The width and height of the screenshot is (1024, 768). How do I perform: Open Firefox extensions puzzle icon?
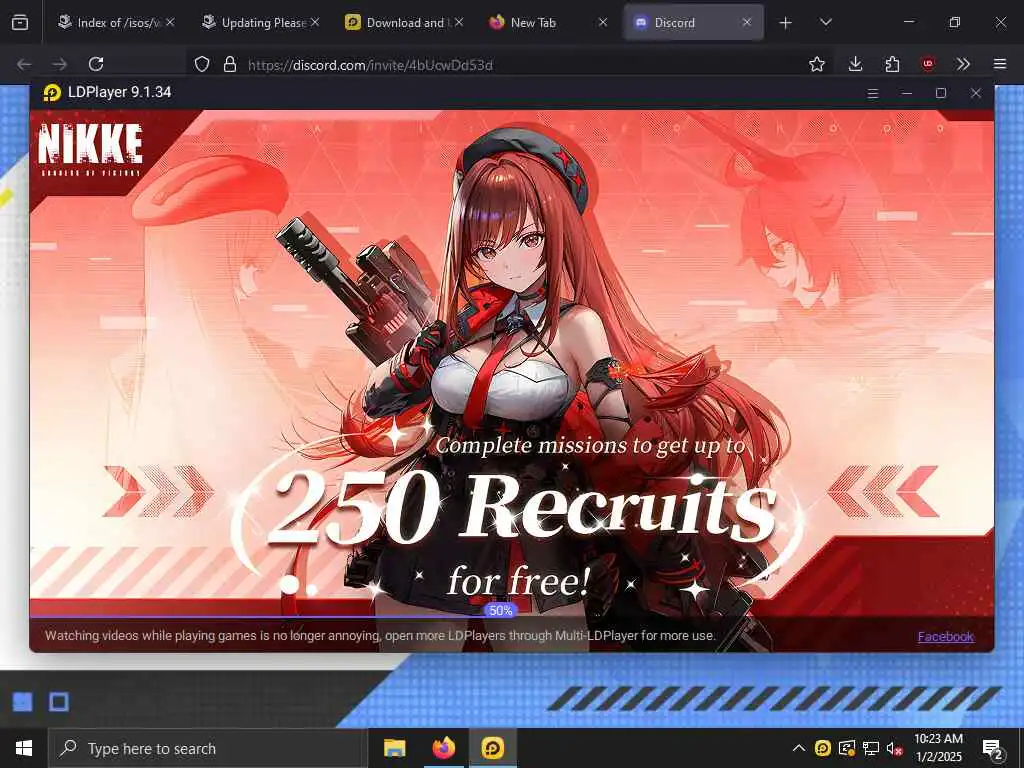892,64
